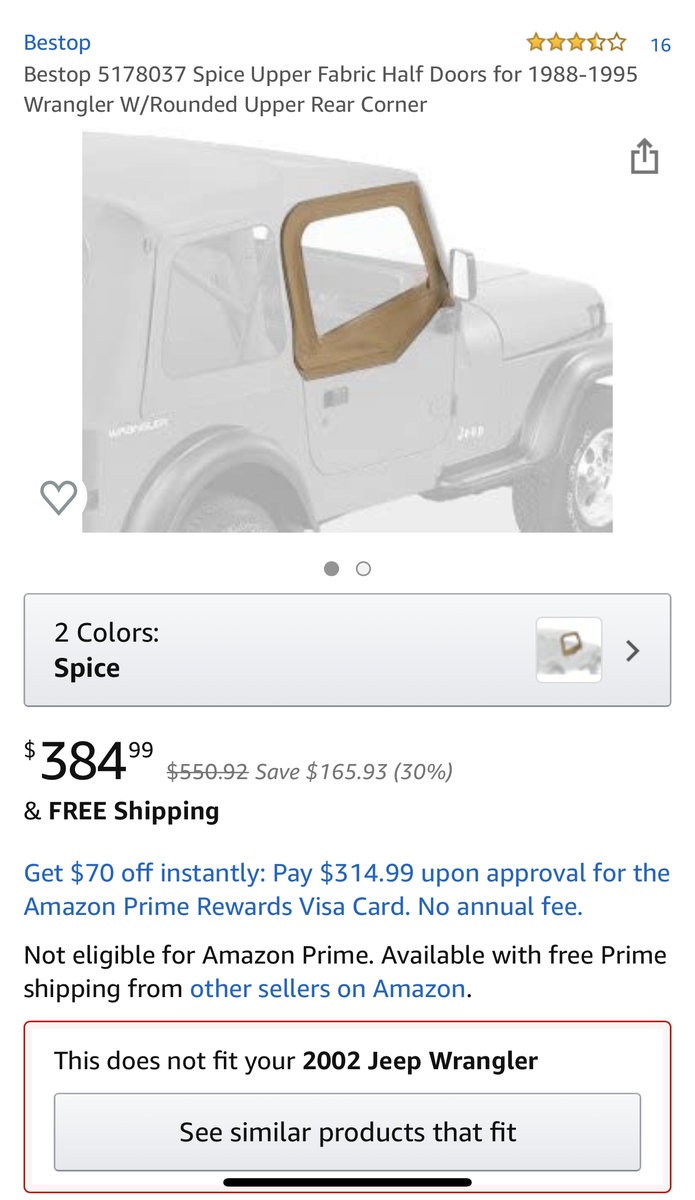Click the crossed-out $550.92 list price
Screen dimensions: 695x1200
click(x=207, y=771)
